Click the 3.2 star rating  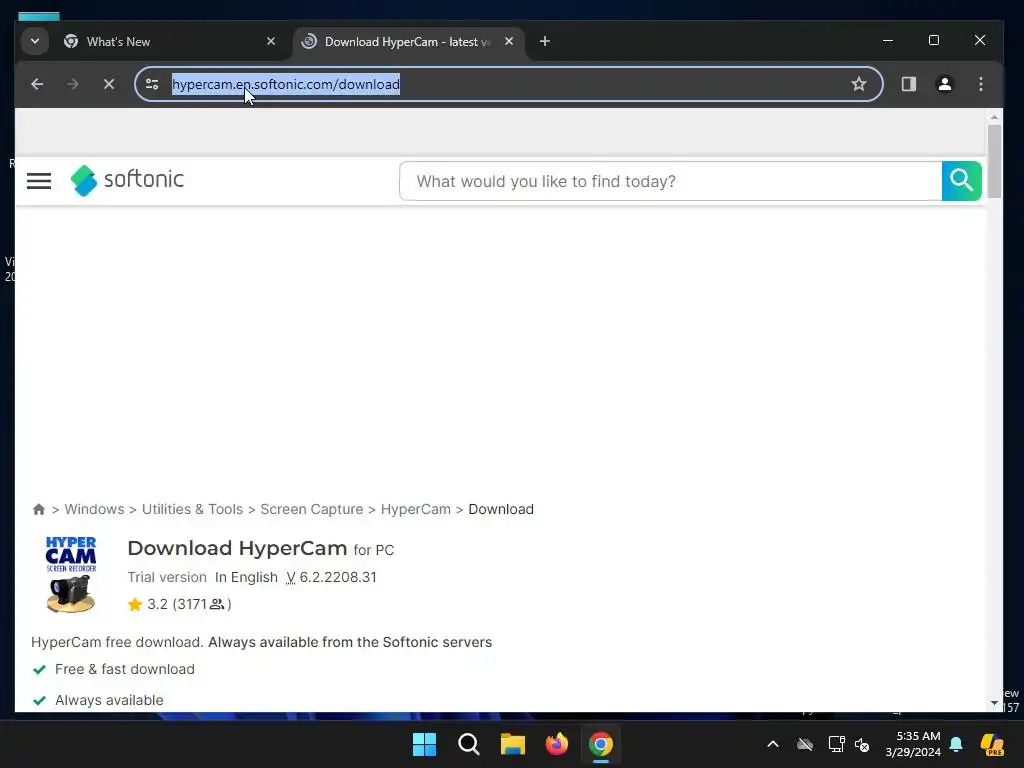click(x=179, y=604)
